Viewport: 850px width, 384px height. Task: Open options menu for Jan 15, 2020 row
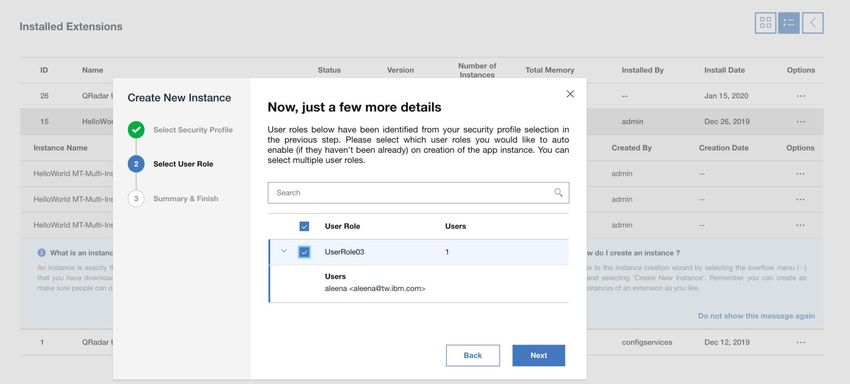[x=801, y=96]
